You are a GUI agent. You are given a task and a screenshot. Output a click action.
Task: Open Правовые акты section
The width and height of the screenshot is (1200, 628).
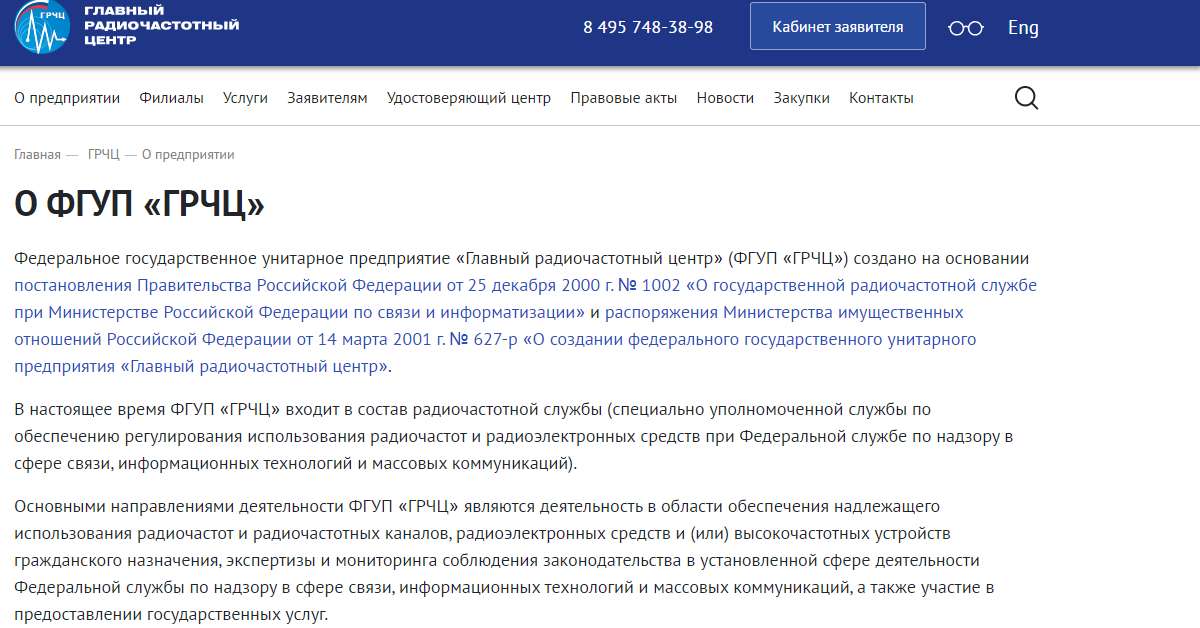coord(623,98)
